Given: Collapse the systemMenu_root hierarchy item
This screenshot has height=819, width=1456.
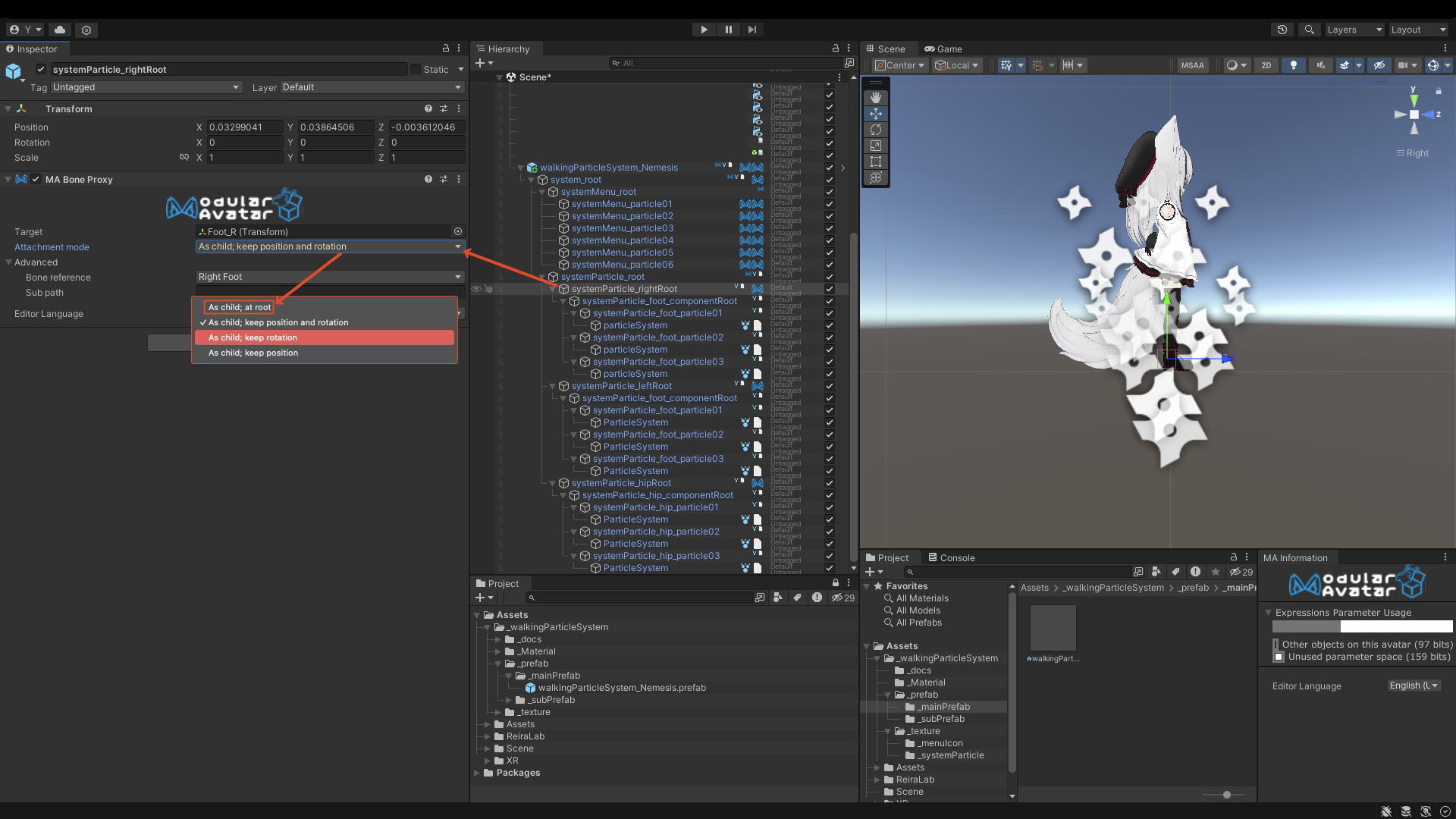Looking at the screenshot, I should pos(541,192).
